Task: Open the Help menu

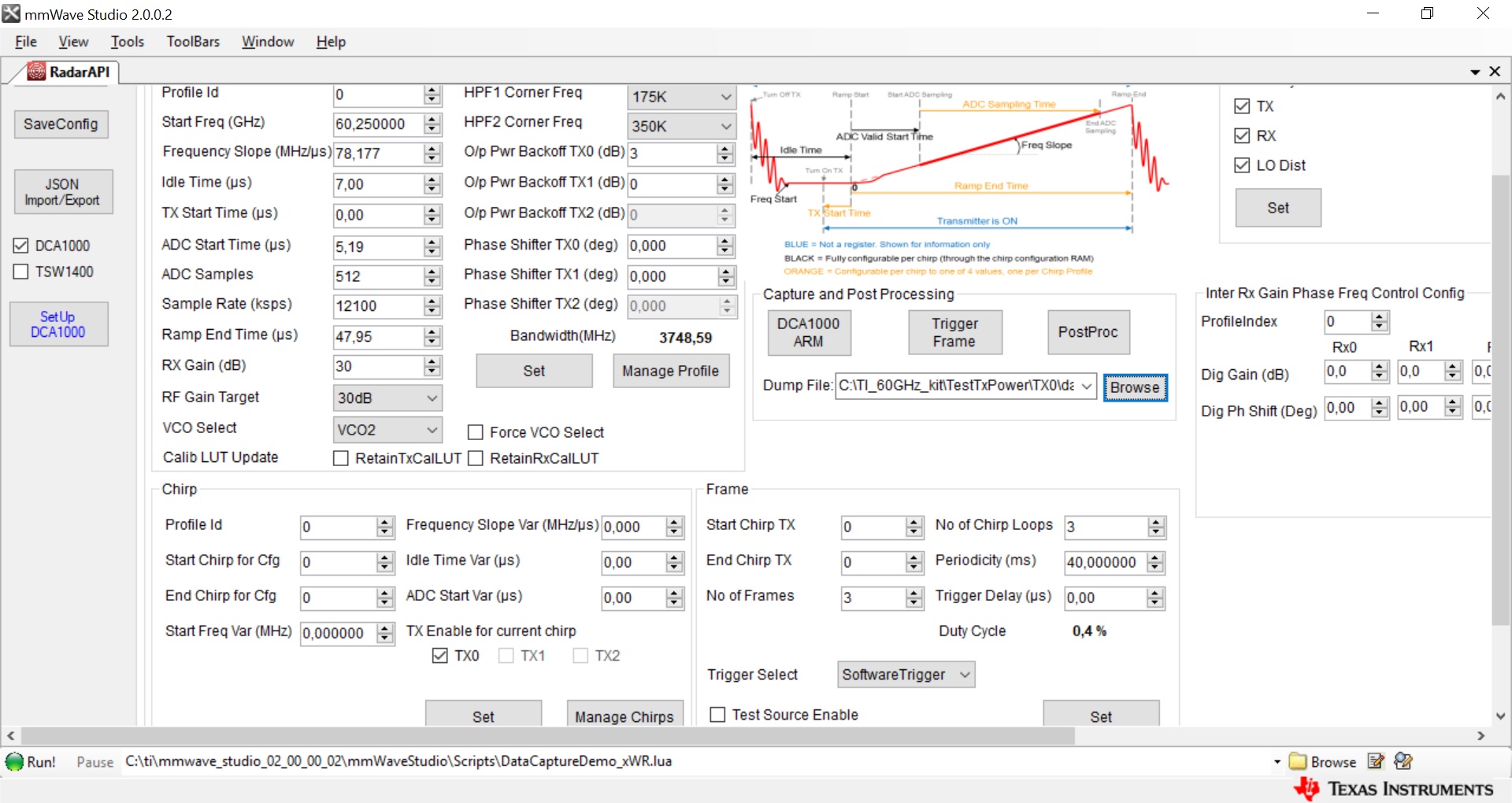Action: click(331, 42)
